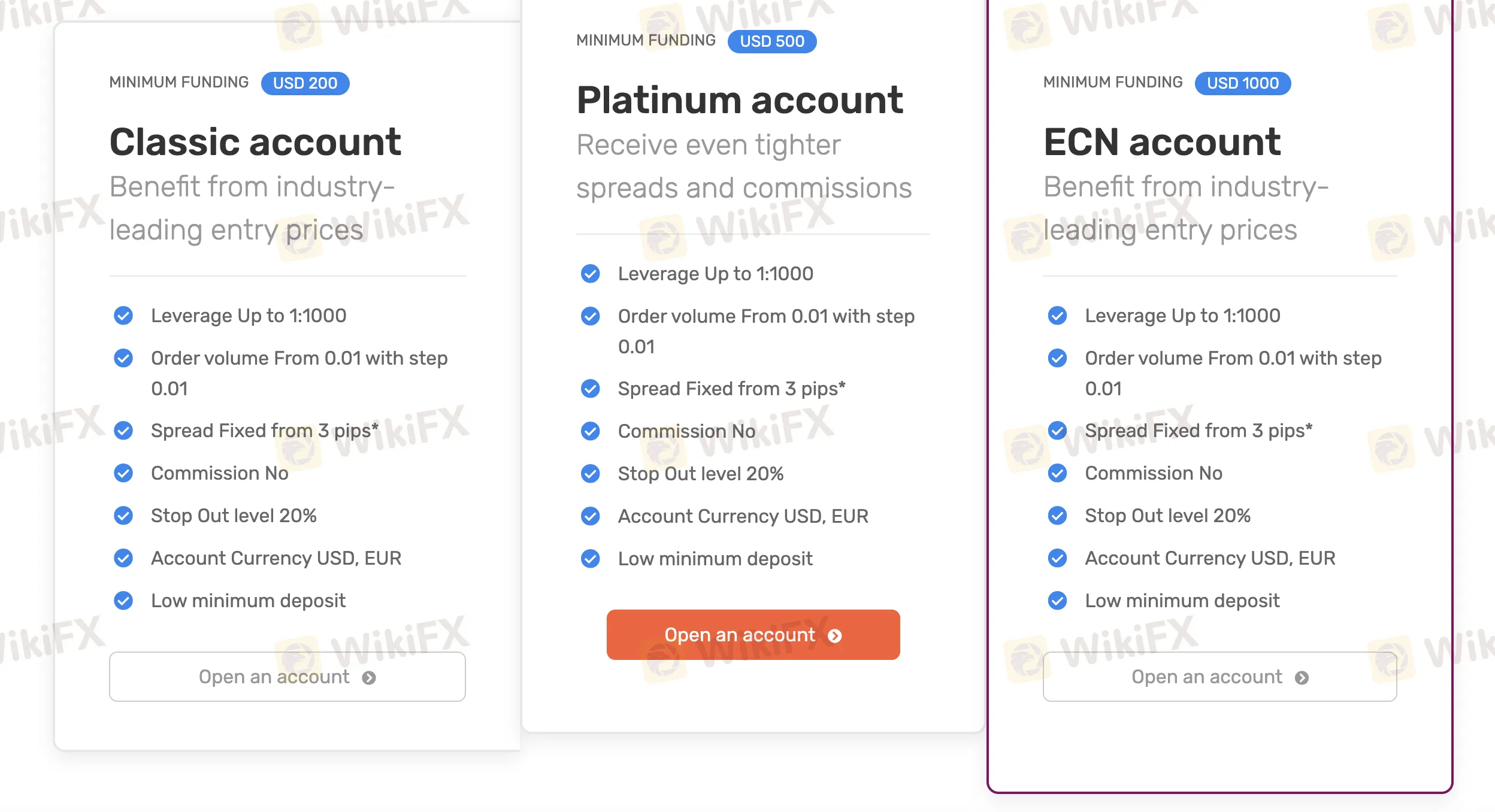The image size is (1495, 812).
Task: Click the orange Open an account button
Action: (x=752, y=635)
